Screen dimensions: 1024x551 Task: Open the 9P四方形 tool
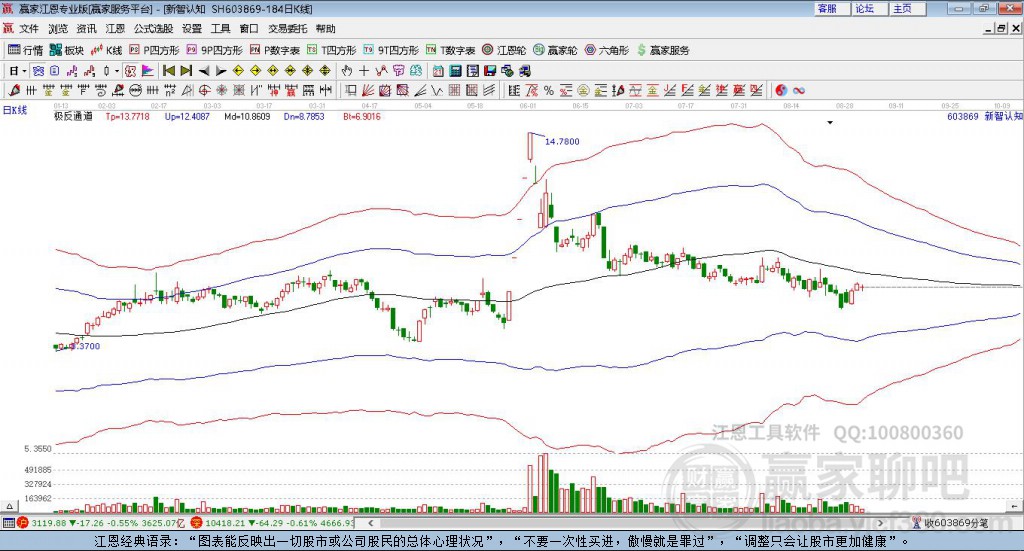coord(214,50)
